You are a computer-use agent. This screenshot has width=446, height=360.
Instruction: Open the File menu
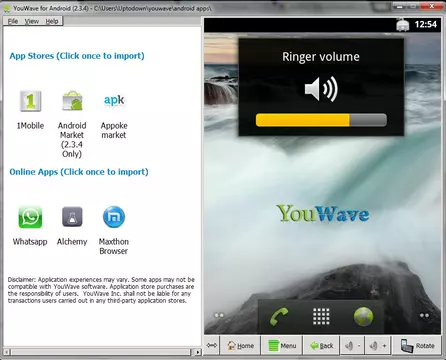point(13,21)
